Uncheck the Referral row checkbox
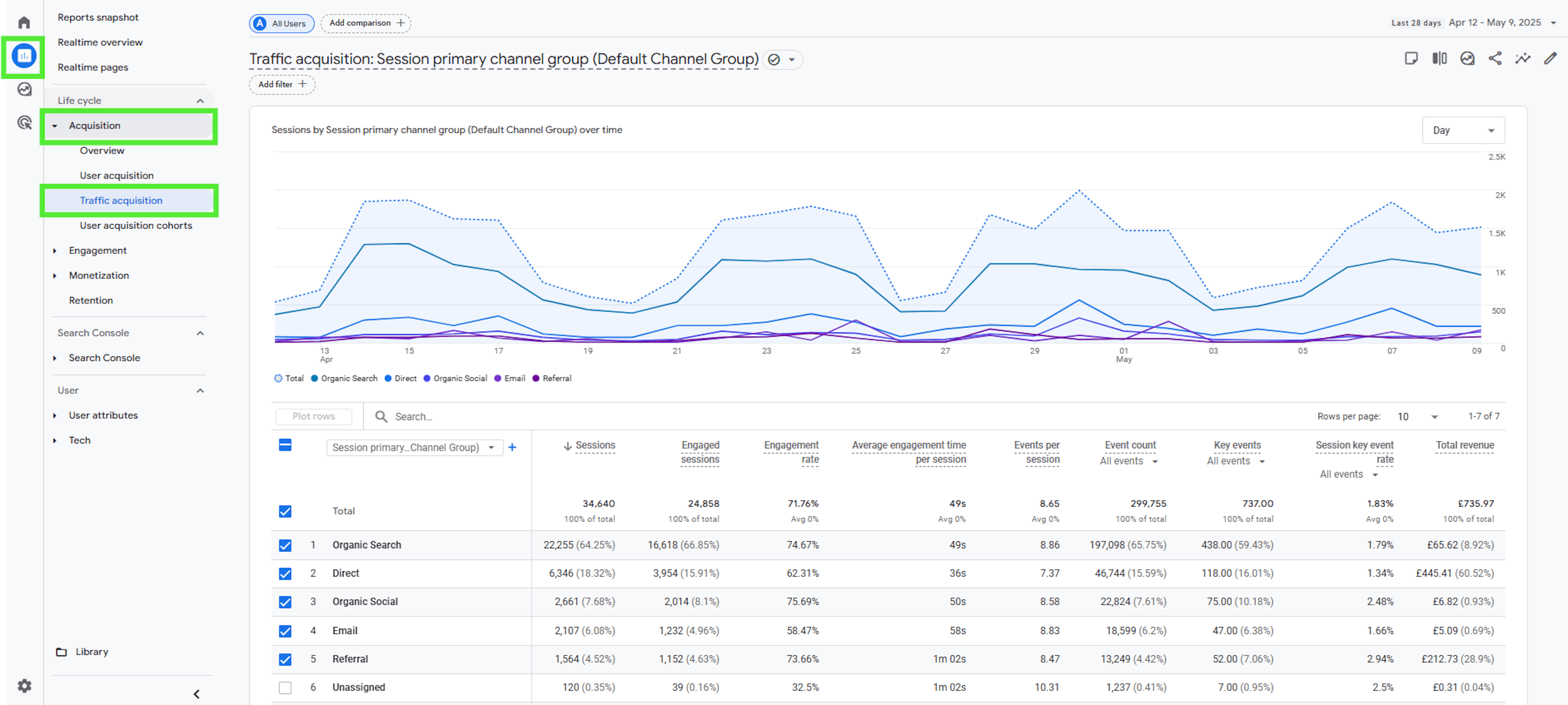 [x=285, y=659]
